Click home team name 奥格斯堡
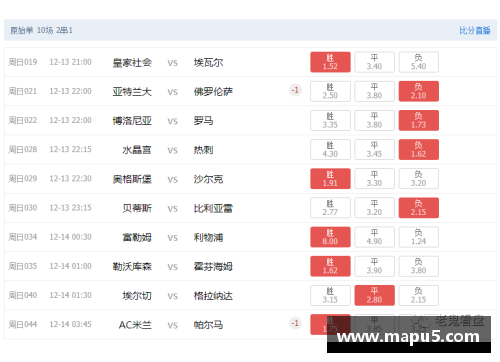Screen dimensions: 500x362 (x=132, y=179)
